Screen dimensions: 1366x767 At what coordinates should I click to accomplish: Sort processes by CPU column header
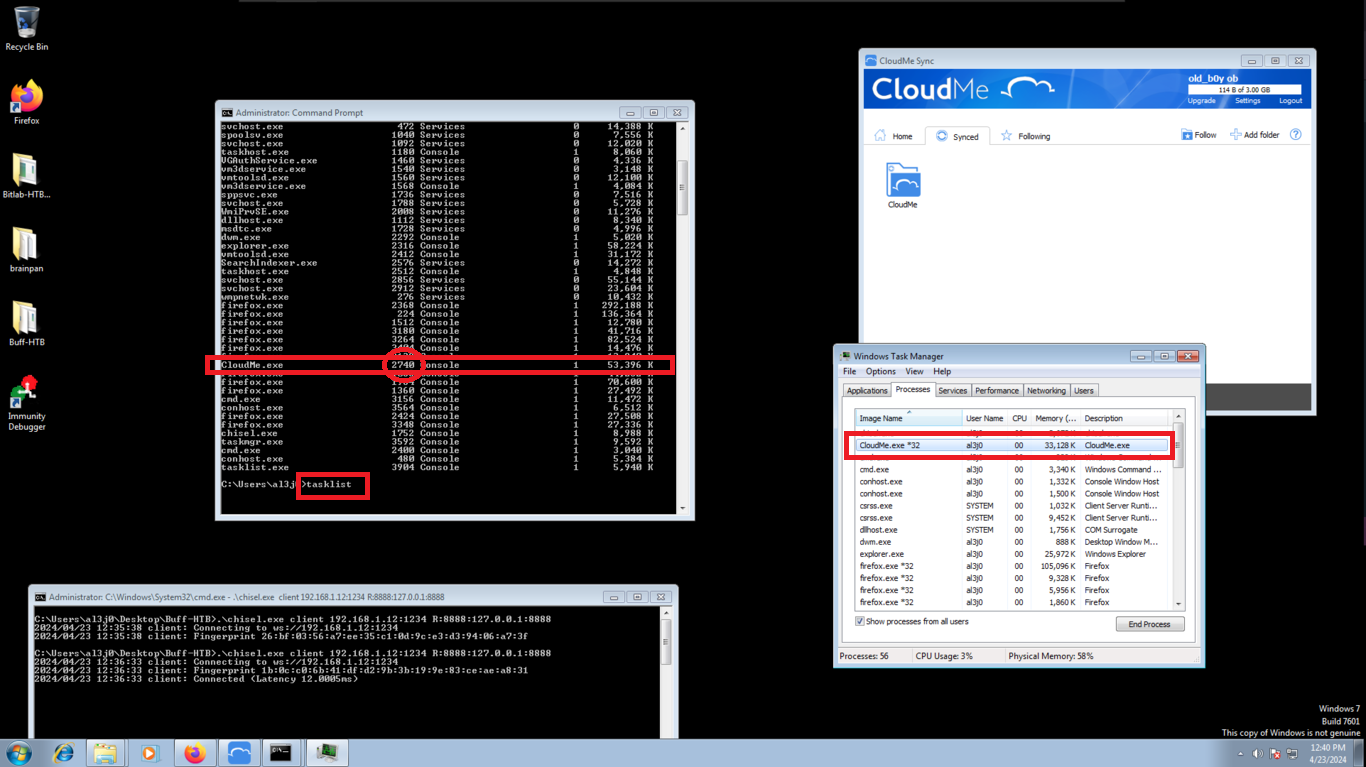(1019, 418)
